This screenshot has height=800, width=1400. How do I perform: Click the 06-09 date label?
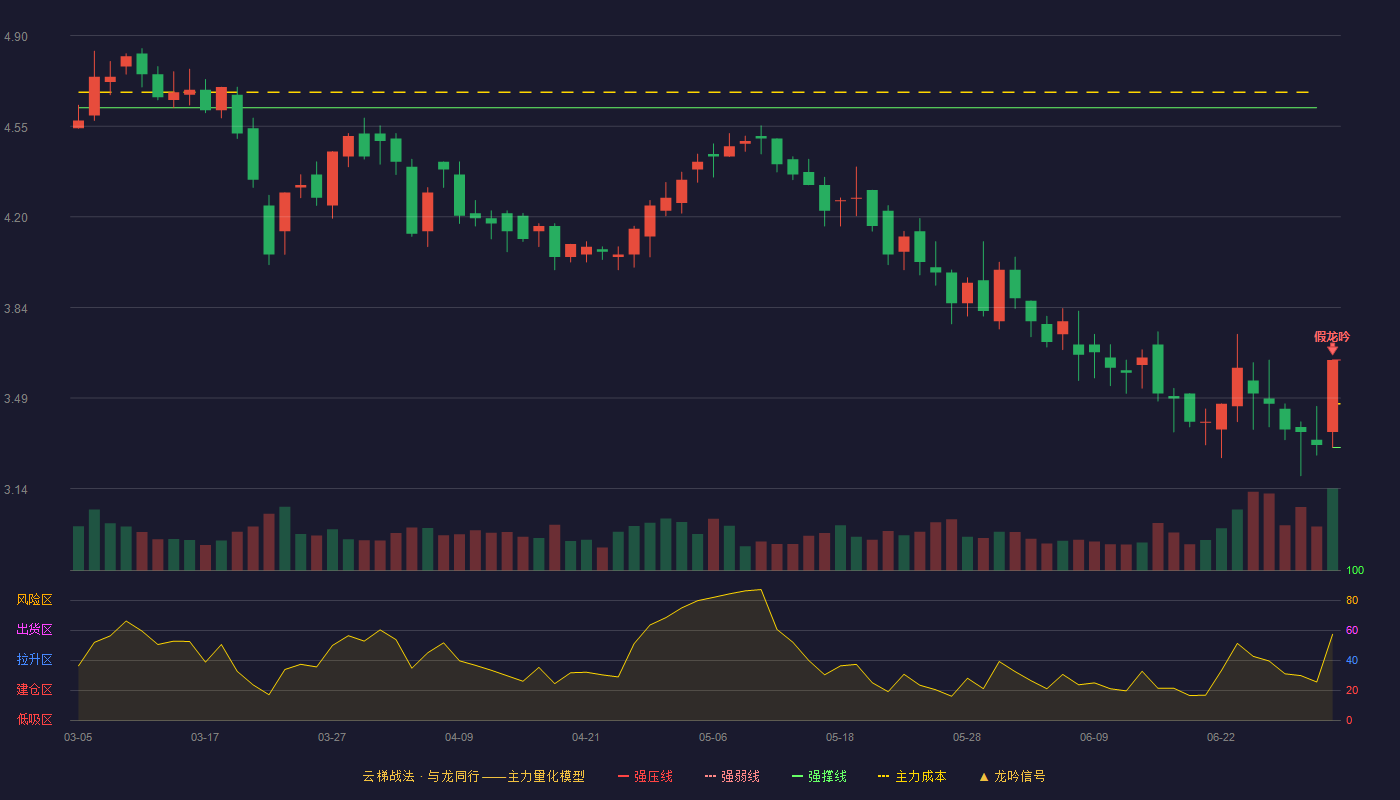[1094, 737]
